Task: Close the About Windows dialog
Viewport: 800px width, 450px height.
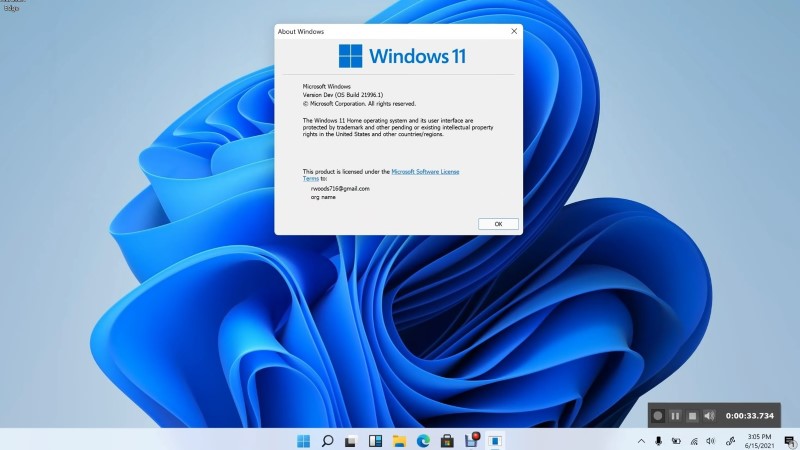Action: pyautogui.click(x=514, y=31)
